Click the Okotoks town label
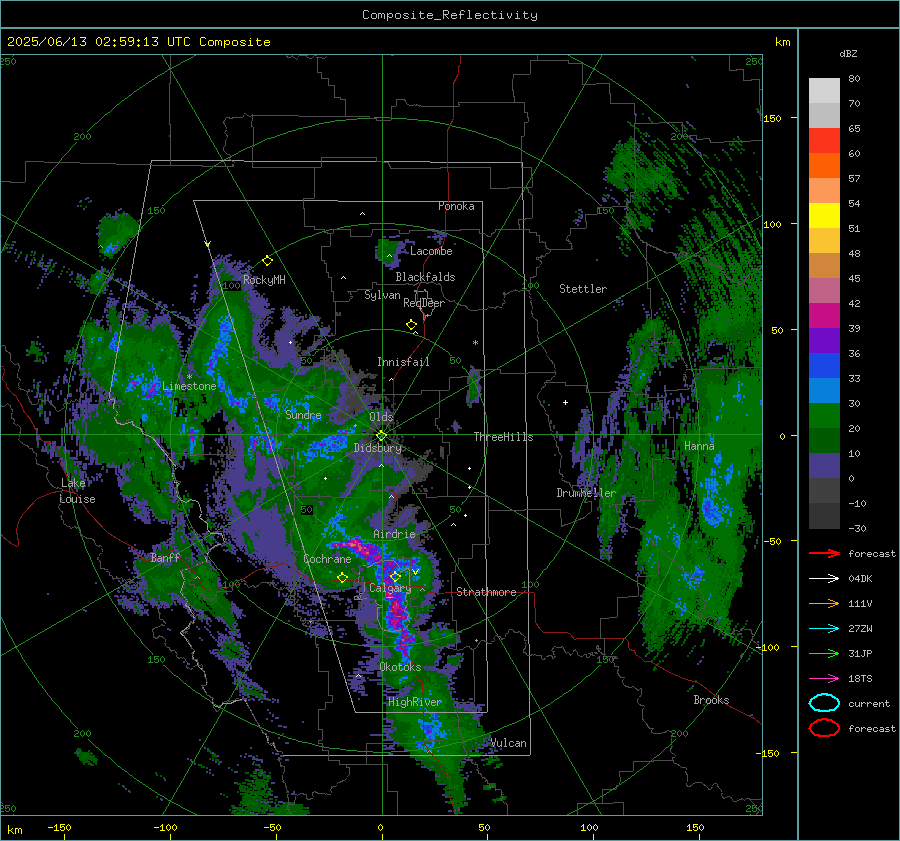The image size is (900, 841). (x=400, y=667)
